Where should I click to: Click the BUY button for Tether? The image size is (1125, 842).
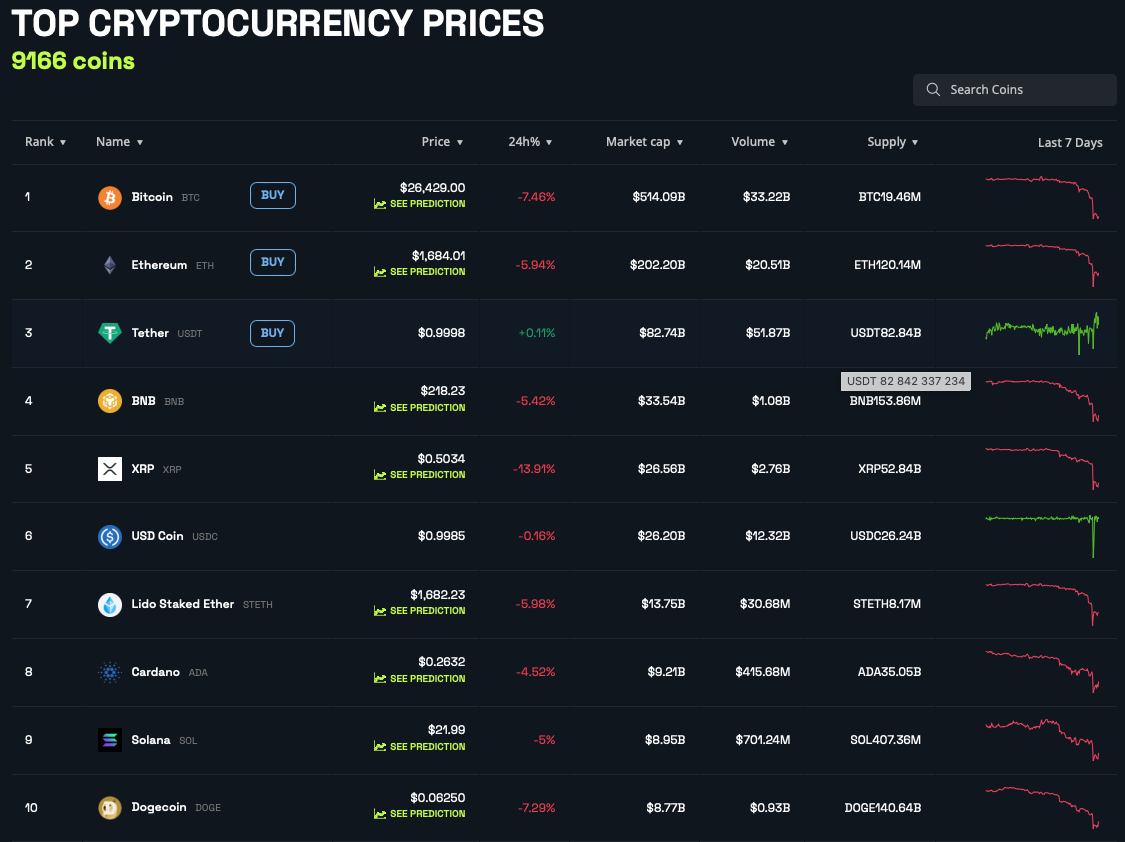[x=273, y=333]
